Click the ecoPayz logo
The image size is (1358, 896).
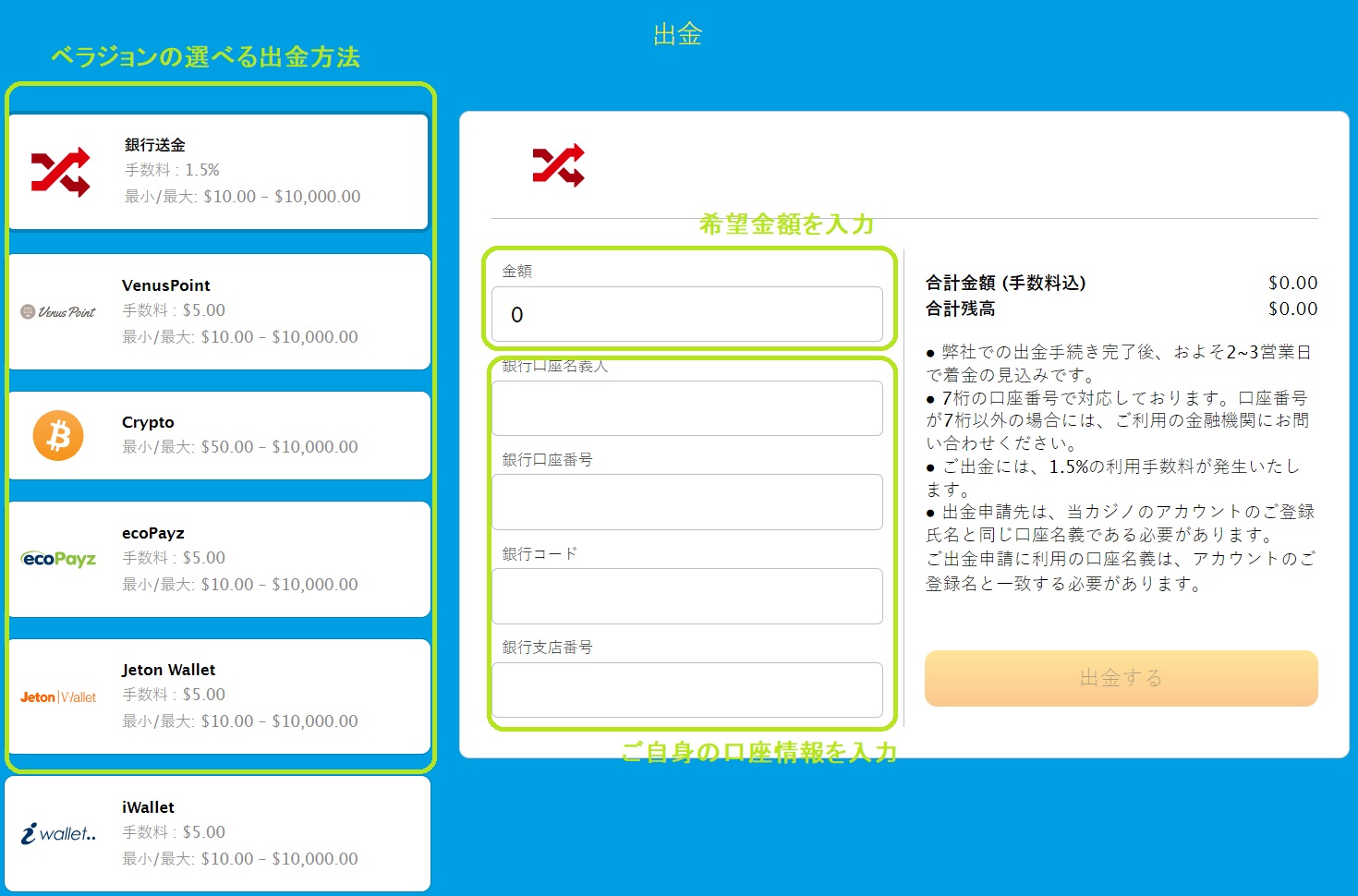pyautogui.click(x=58, y=559)
